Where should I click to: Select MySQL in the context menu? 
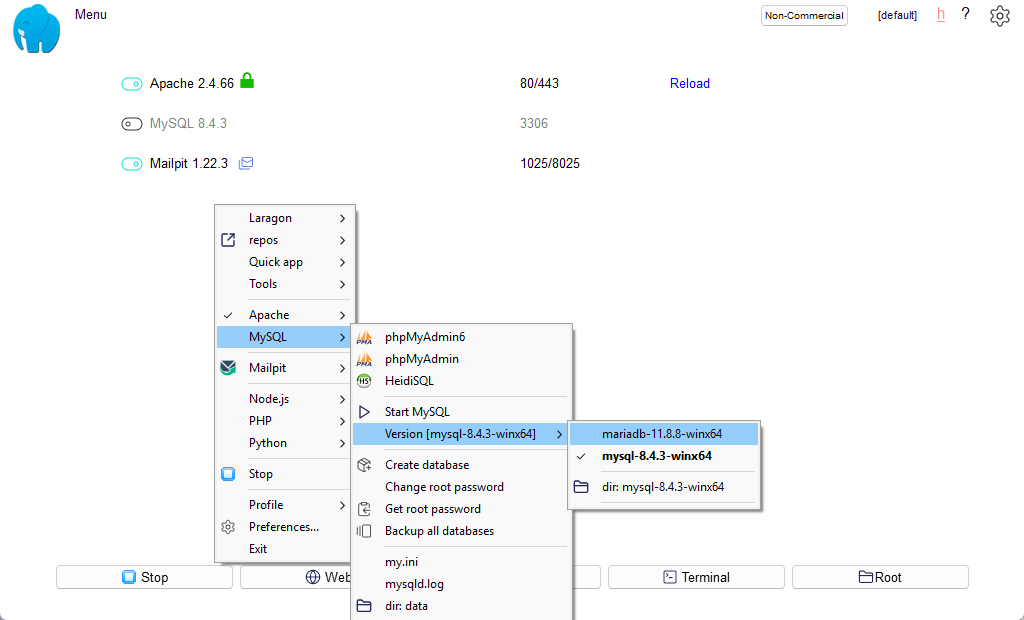tap(284, 337)
